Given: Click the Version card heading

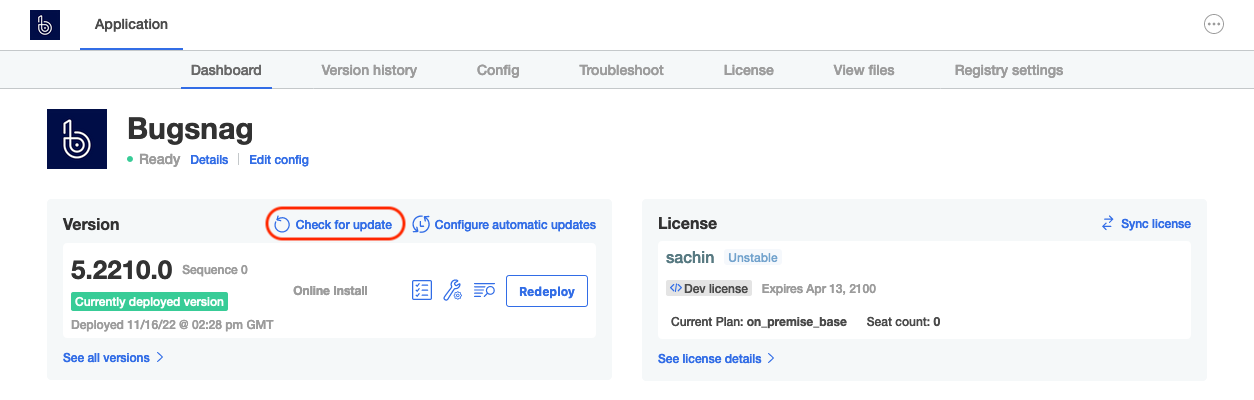Looking at the screenshot, I should coord(91,224).
